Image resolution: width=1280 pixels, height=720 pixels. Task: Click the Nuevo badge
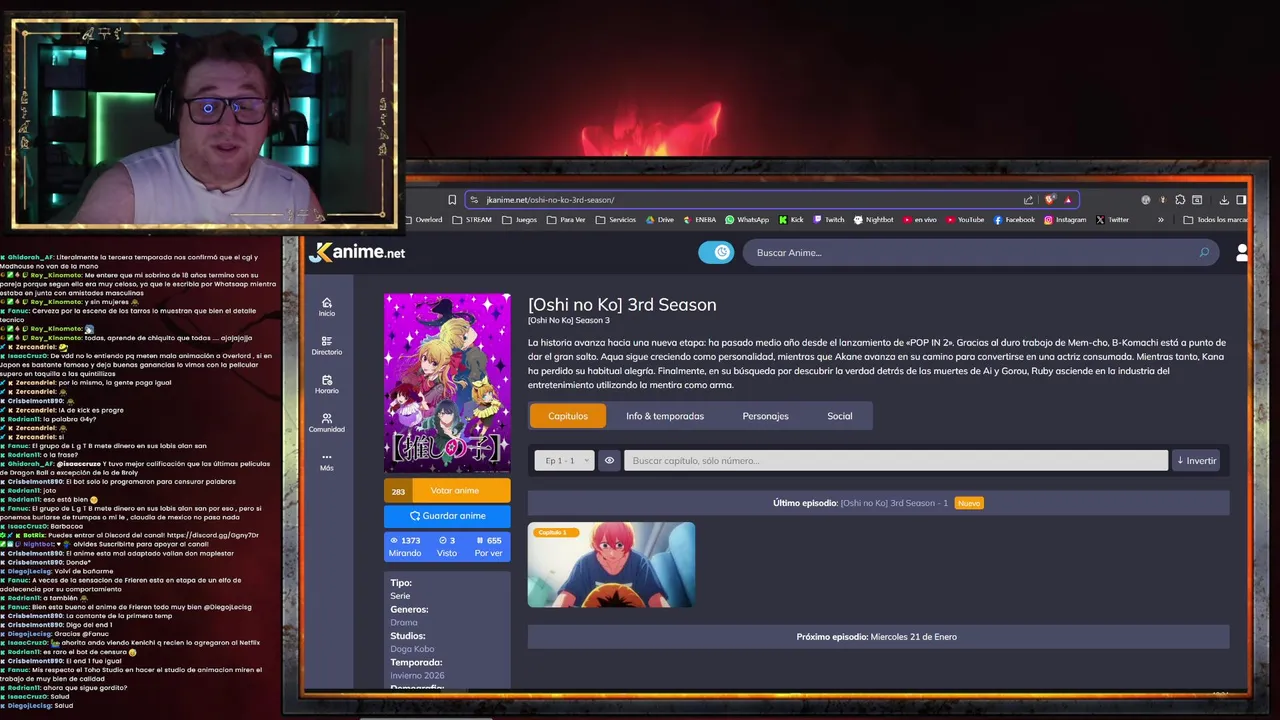969,503
